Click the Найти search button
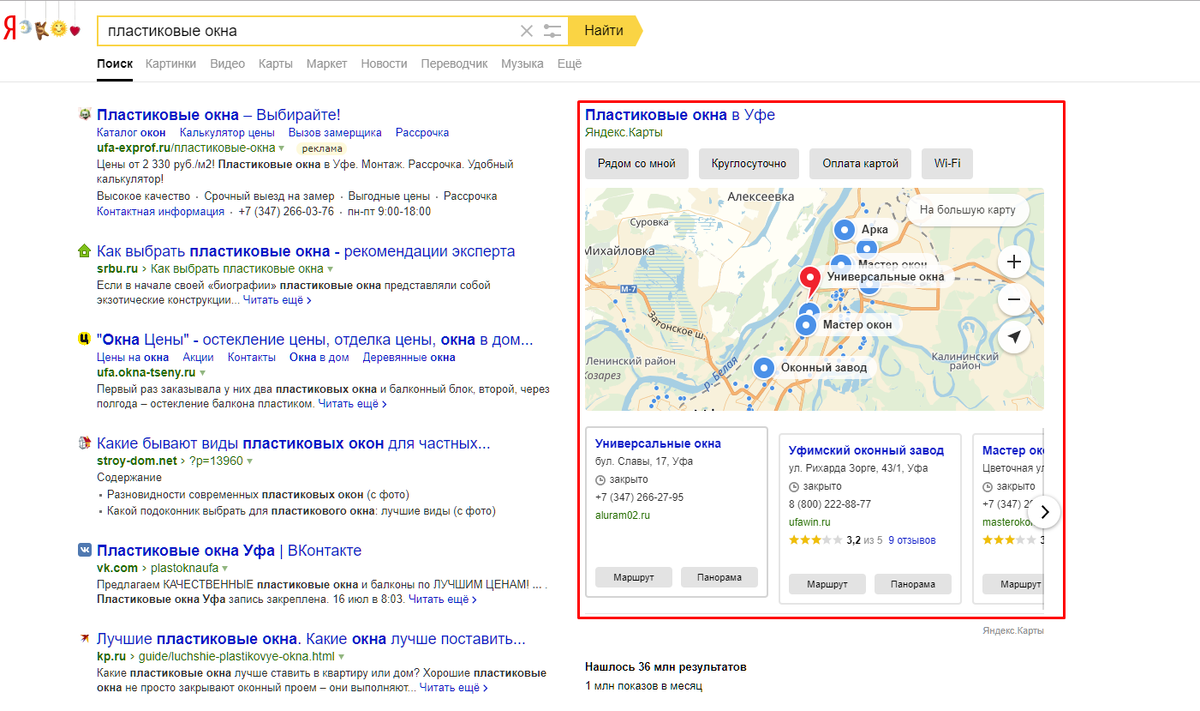 pyautogui.click(x=604, y=31)
